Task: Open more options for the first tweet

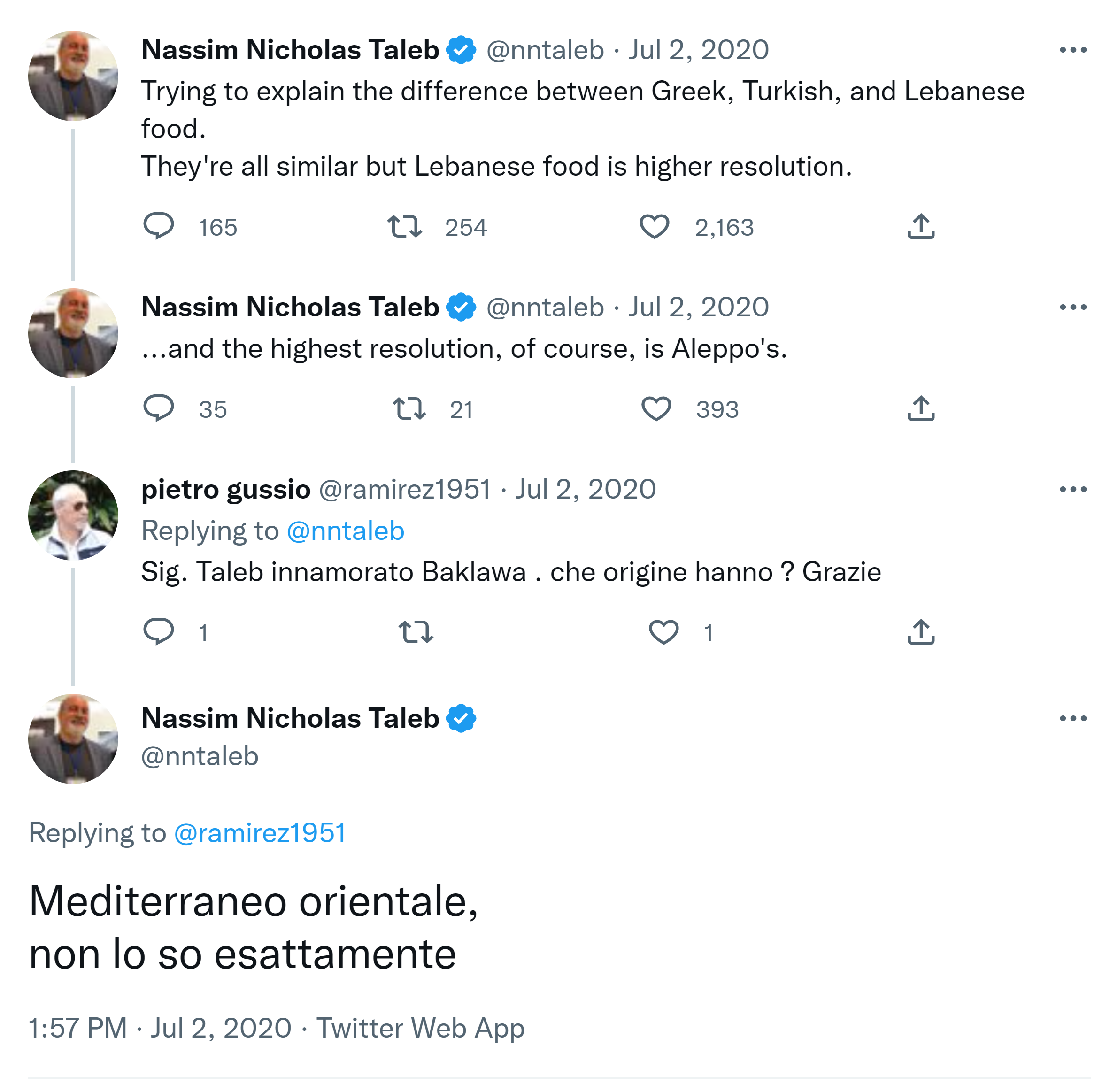Action: [x=1073, y=50]
